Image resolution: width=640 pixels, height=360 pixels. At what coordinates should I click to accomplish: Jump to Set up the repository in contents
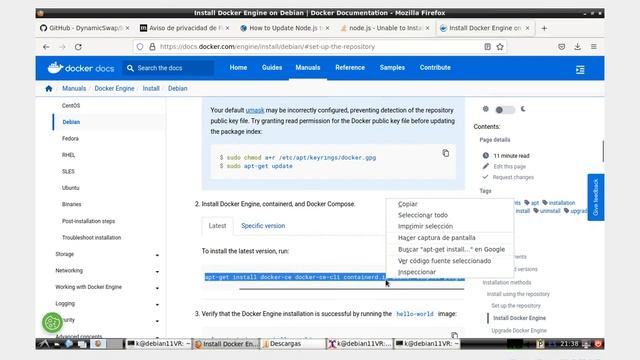[x=516, y=306]
